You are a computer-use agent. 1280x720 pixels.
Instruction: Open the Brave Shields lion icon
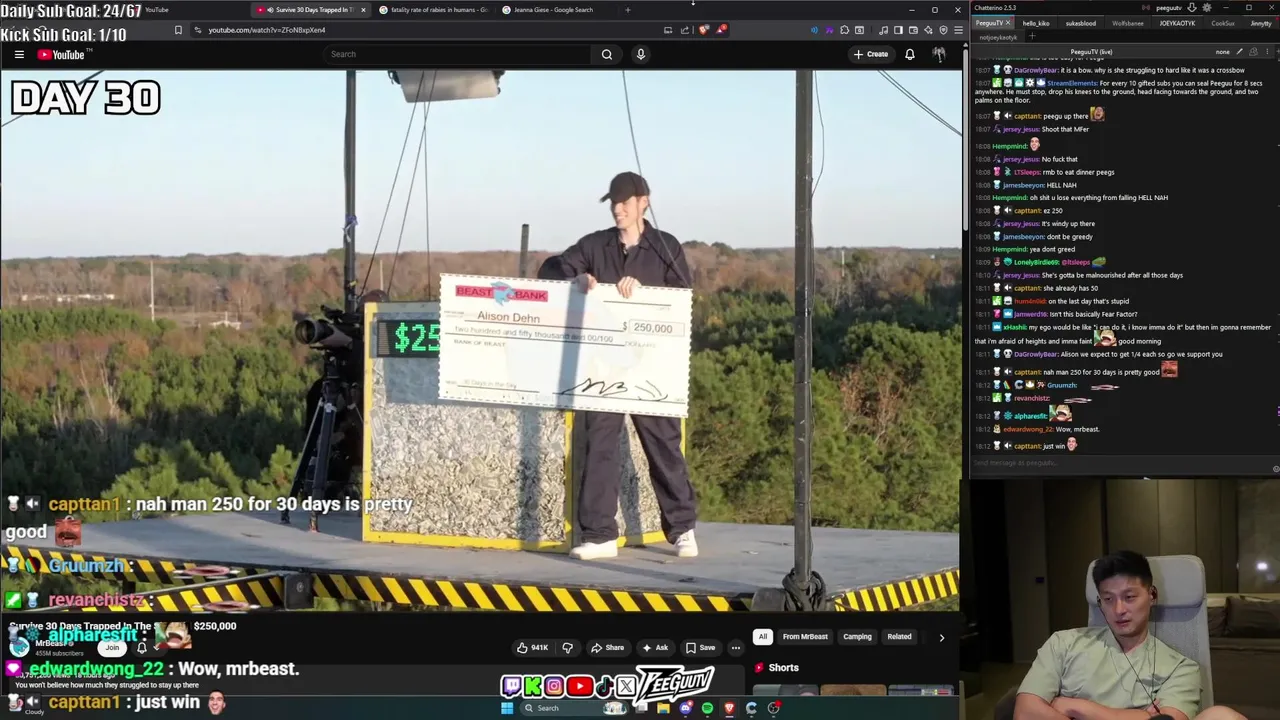704,30
